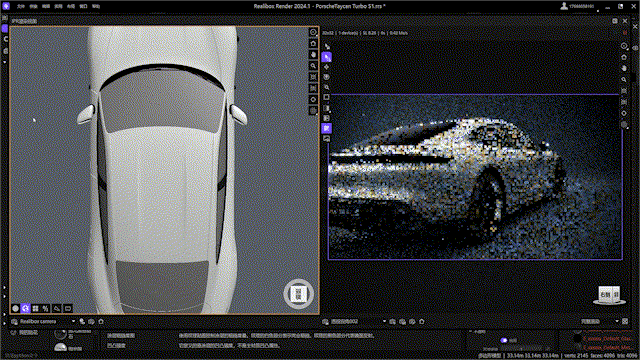Open the Realibox camera dropdown
The height and width of the screenshot is (360, 640).
[44, 322]
